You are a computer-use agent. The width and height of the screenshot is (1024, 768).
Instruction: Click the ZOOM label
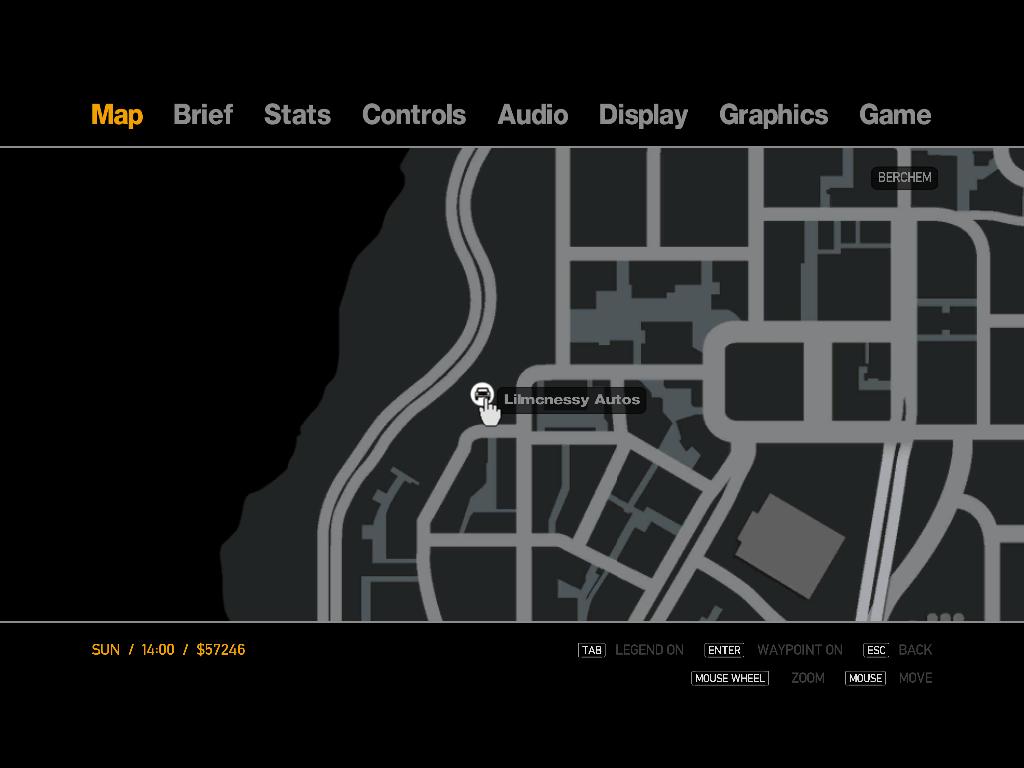pyautogui.click(x=808, y=678)
